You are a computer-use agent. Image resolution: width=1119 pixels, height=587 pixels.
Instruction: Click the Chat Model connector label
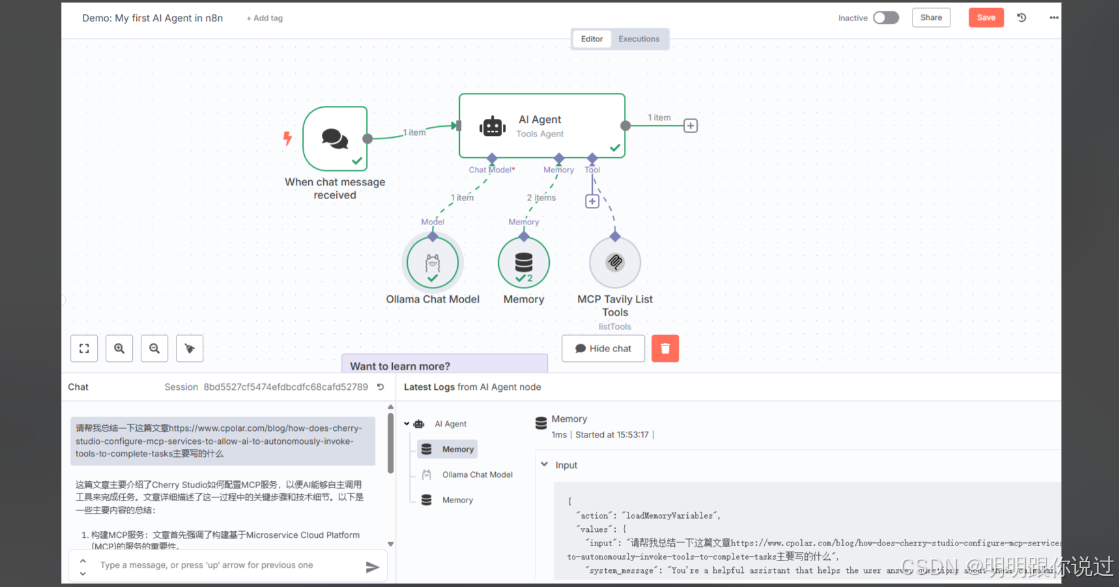491,170
